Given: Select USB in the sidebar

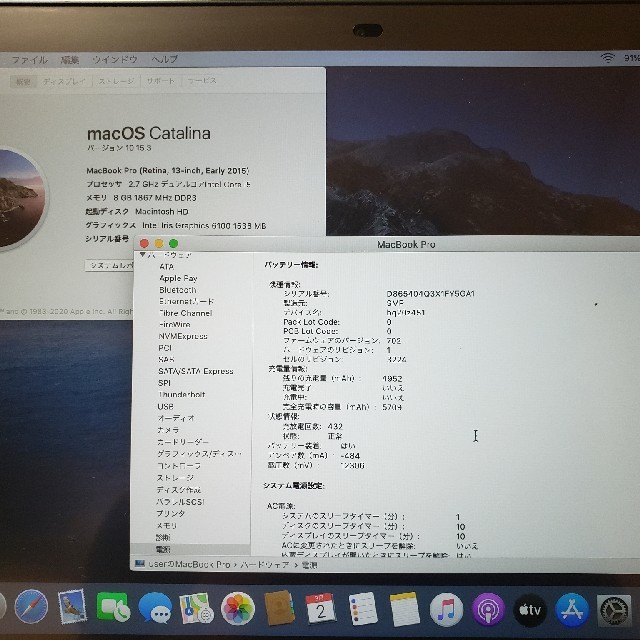Looking at the screenshot, I should click(x=165, y=407).
